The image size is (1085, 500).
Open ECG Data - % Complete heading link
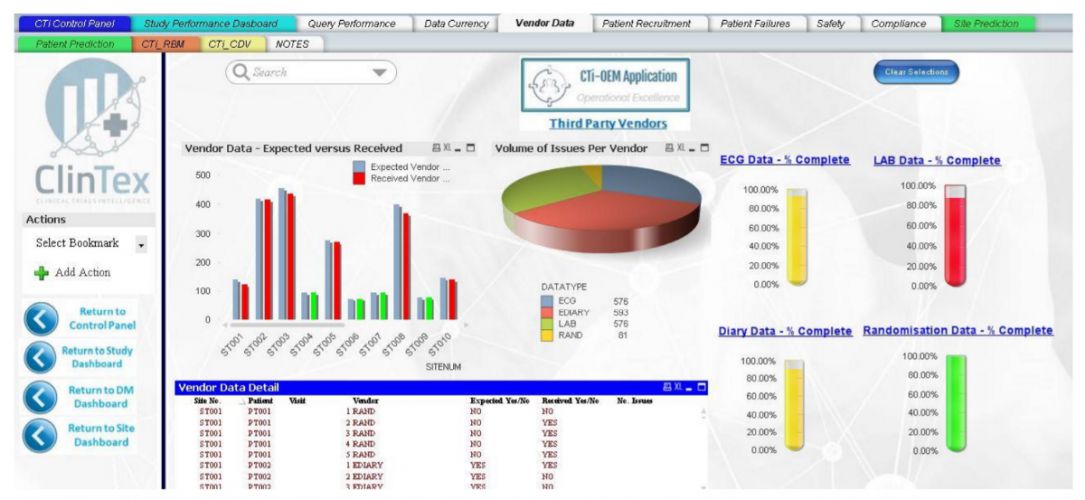[785, 160]
